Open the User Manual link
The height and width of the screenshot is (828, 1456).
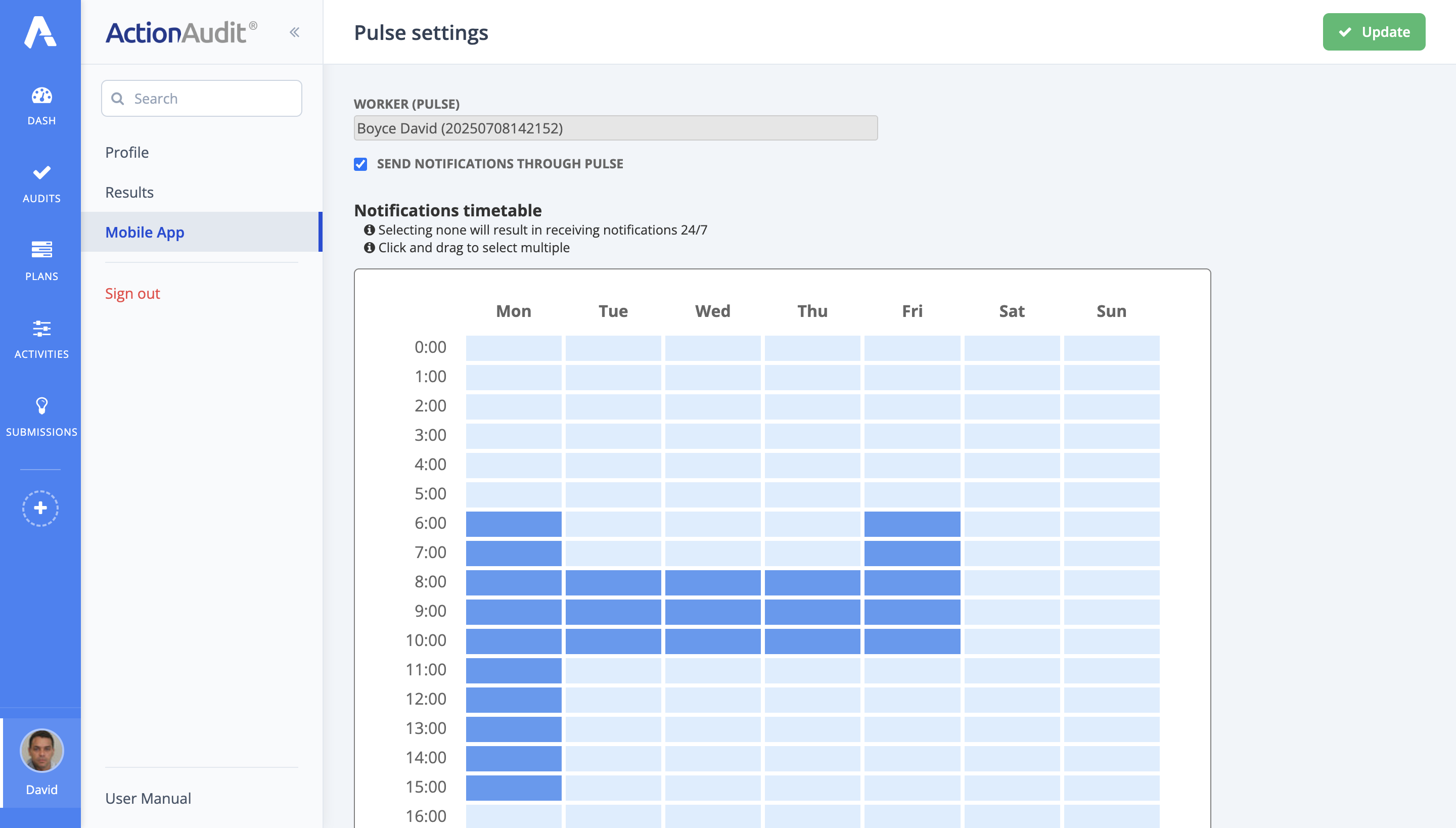pyautogui.click(x=148, y=799)
